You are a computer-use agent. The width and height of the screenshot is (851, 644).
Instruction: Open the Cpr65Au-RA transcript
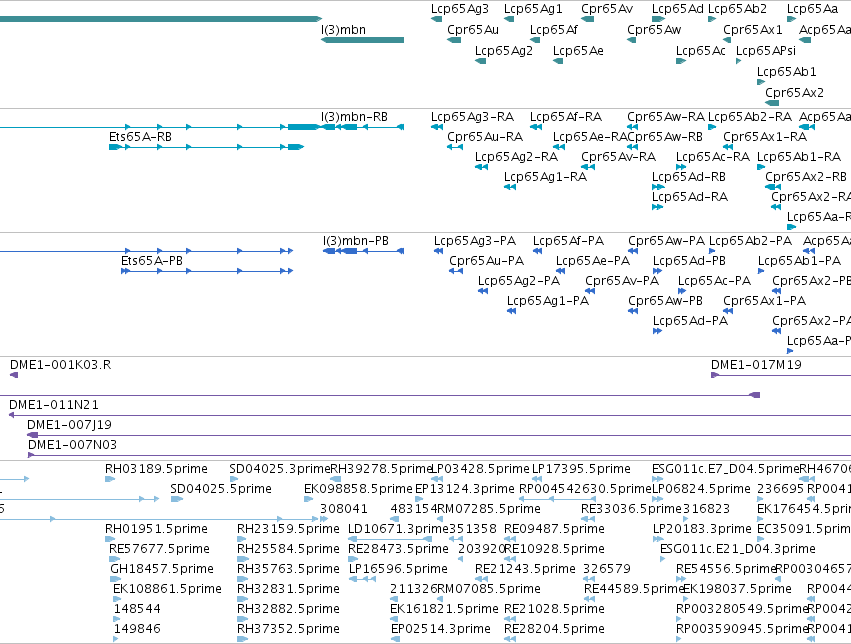485,137
